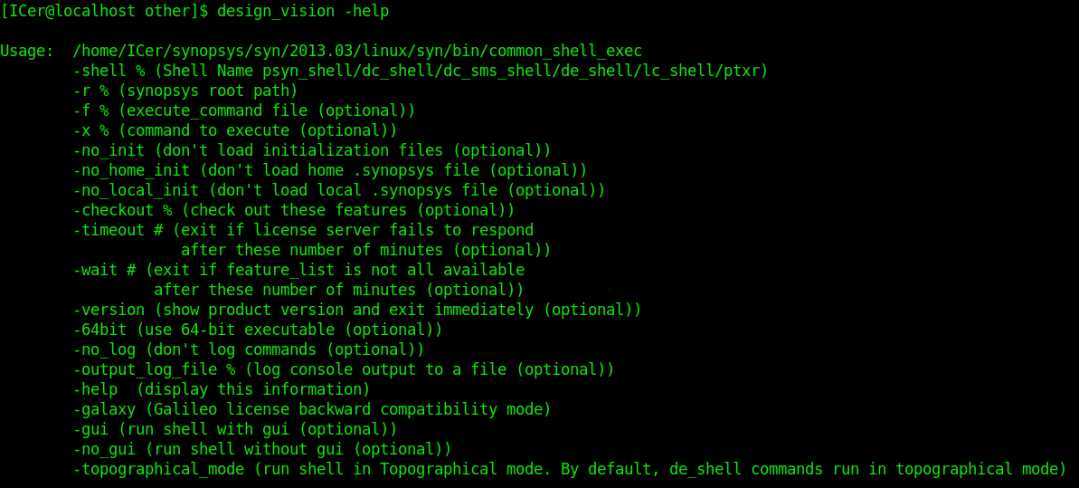Click the -wait feature_list option line

(x=298, y=270)
